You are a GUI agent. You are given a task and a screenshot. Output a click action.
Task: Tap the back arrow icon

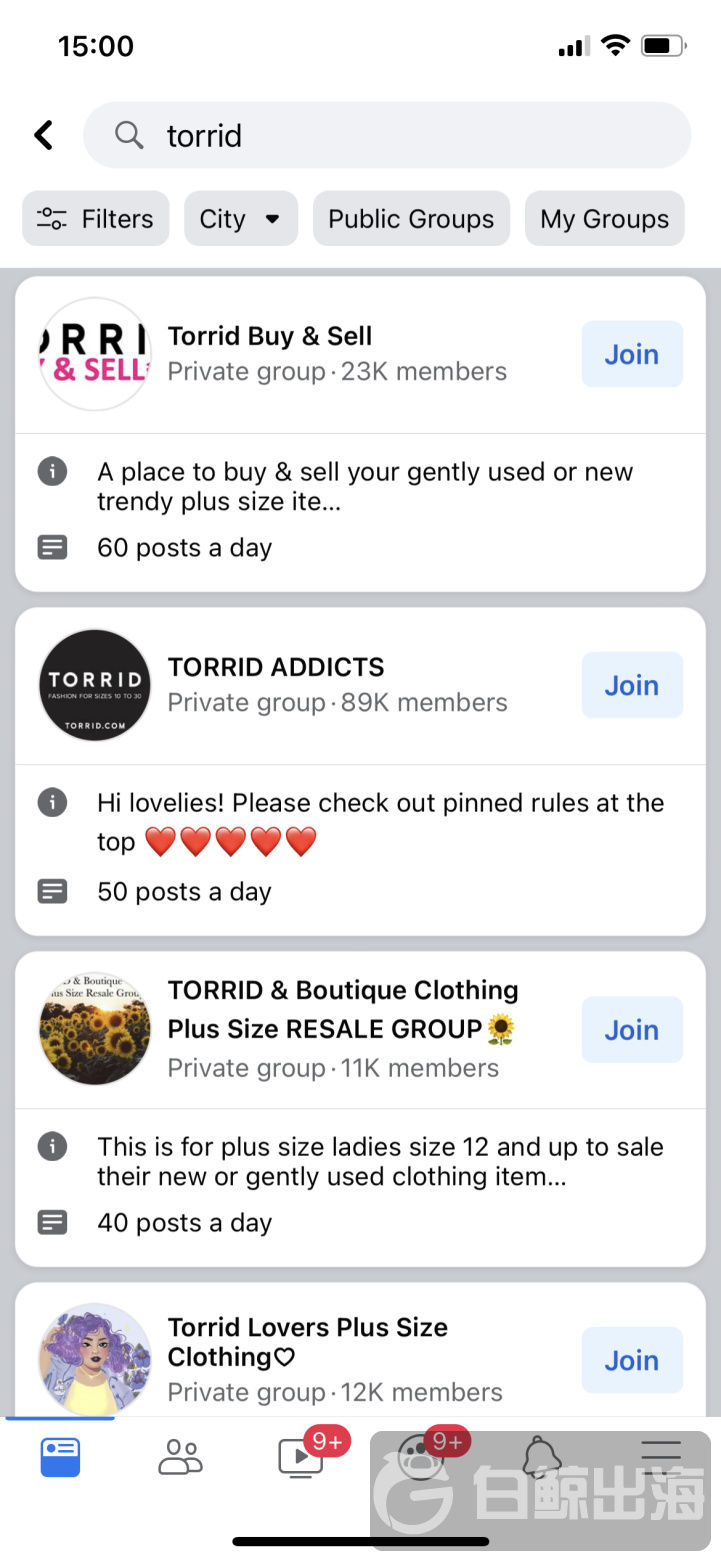(44, 135)
